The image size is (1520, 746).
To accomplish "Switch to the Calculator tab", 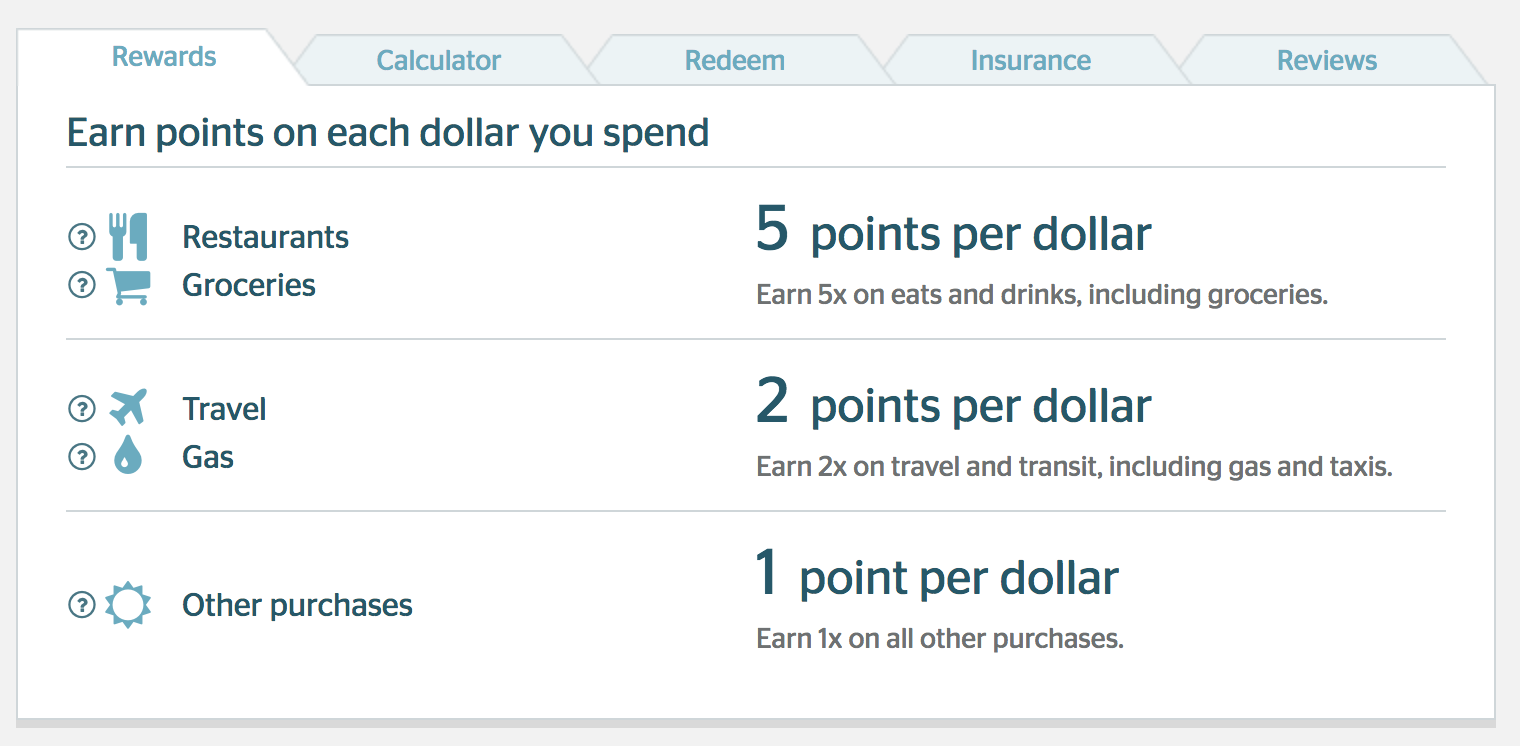I will click(x=438, y=60).
